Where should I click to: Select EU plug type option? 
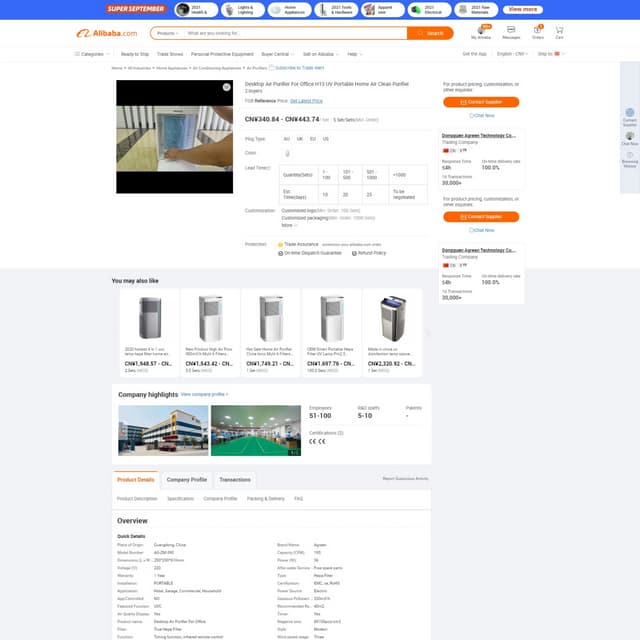(x=313, y=139)
